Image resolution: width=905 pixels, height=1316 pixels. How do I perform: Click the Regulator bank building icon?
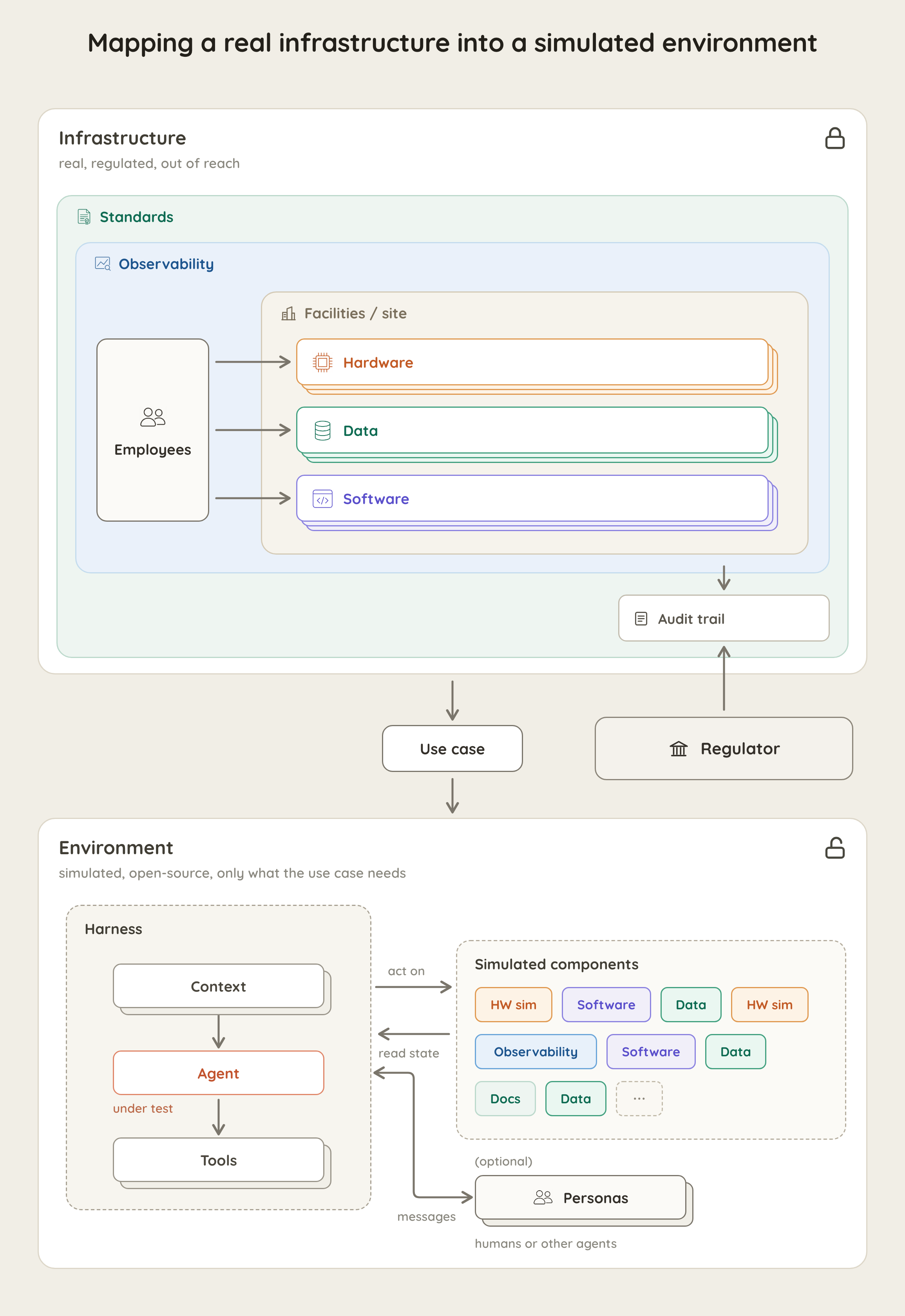pos(678,749)
